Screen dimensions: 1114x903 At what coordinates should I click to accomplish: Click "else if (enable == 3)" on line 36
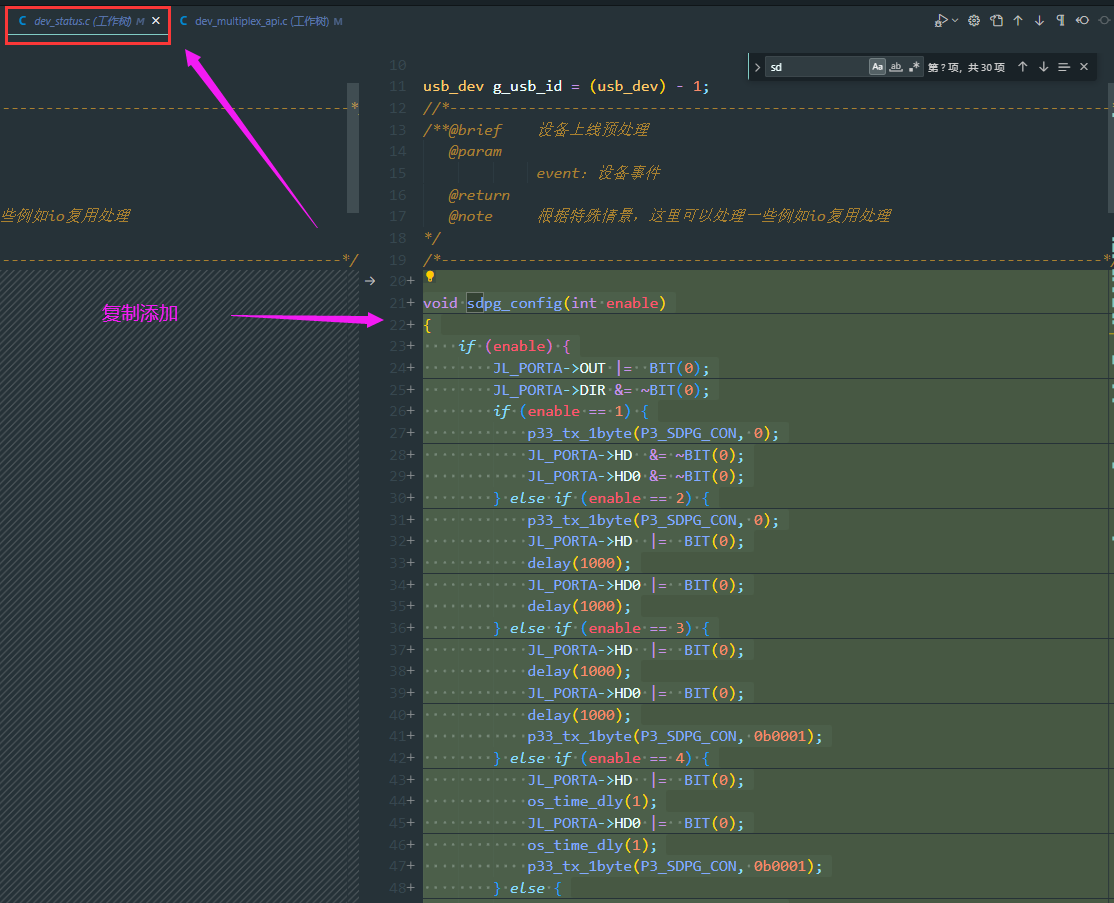tap(600, 628)
